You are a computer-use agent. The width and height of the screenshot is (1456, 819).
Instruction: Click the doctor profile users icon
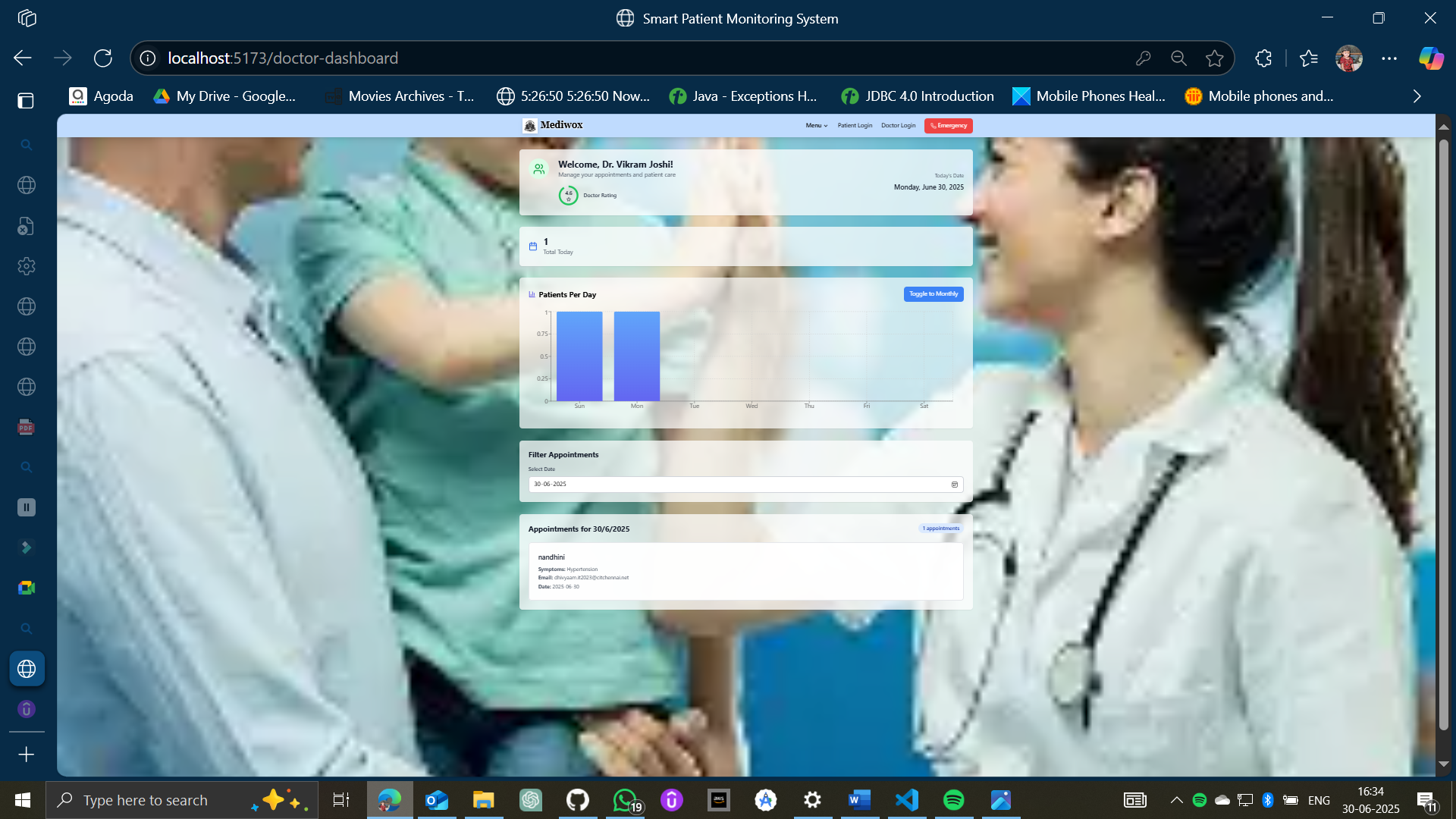click(538, 169)
